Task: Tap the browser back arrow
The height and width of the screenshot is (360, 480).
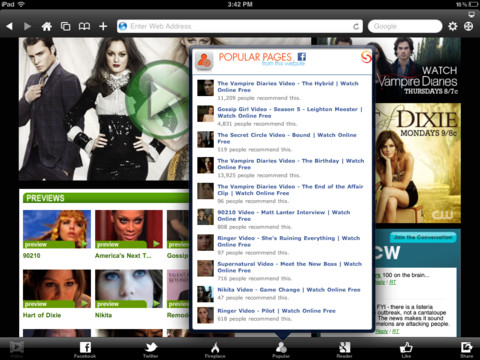Action: point(10,26)
